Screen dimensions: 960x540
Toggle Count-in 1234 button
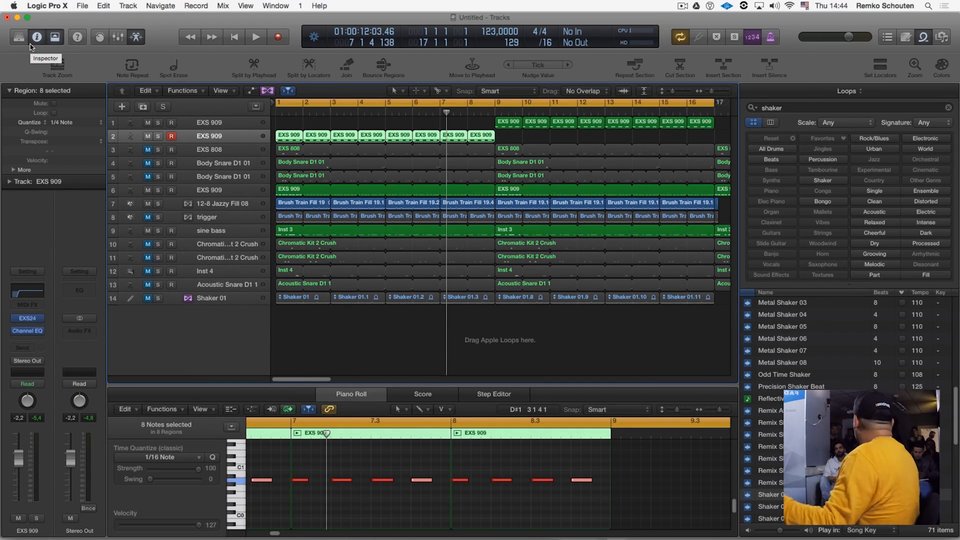[752, 37]
